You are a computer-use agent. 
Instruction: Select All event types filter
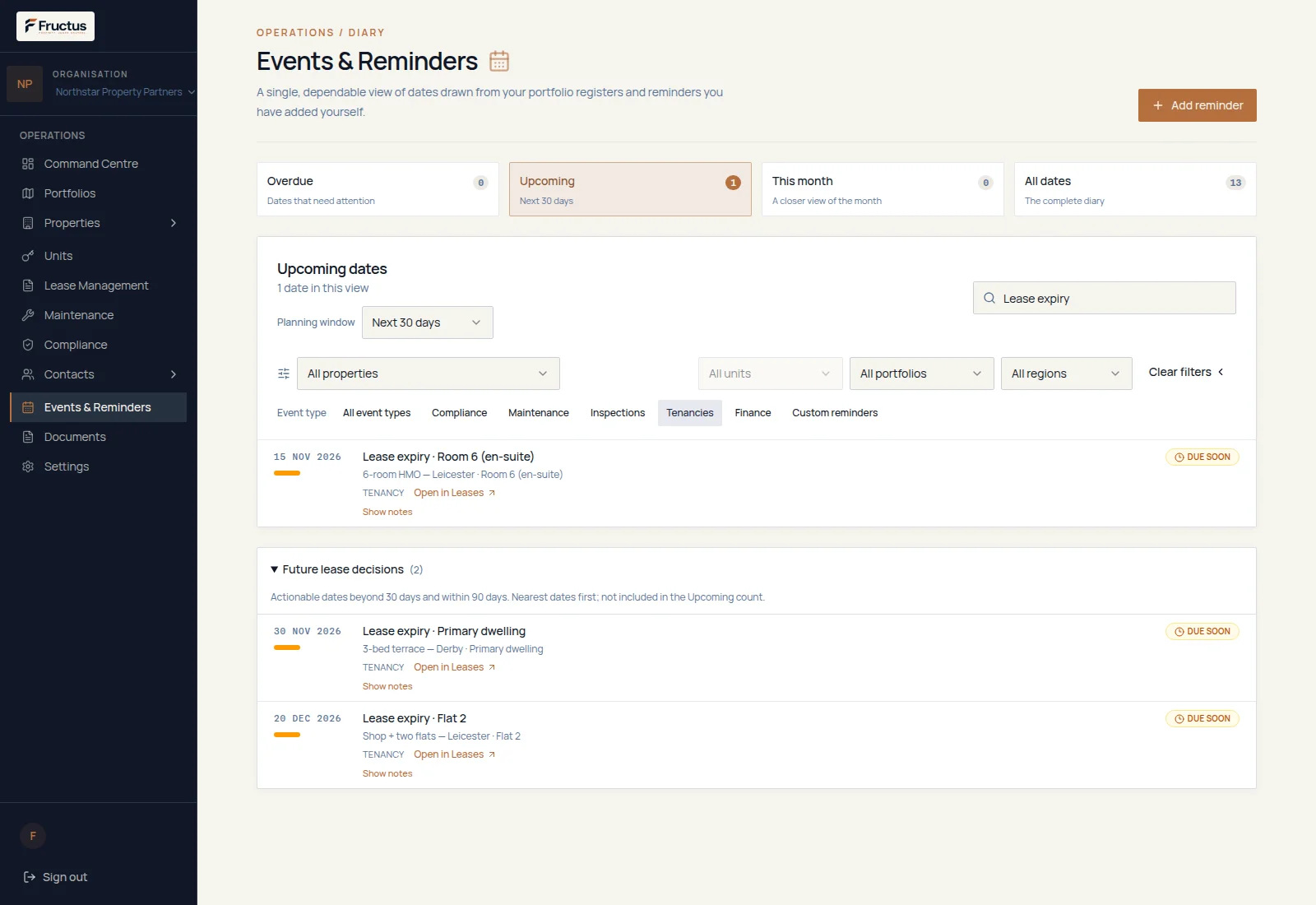pyautogui.click(x=377, y=413)
